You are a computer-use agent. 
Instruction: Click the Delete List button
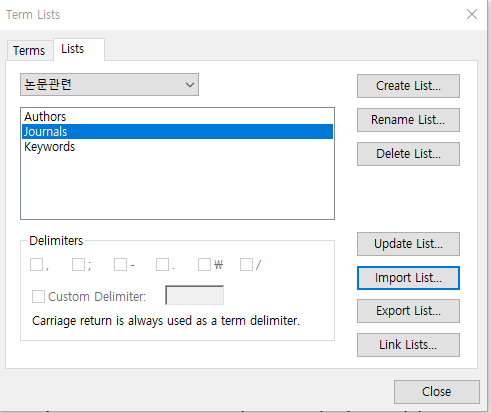[x=408, y=154]
